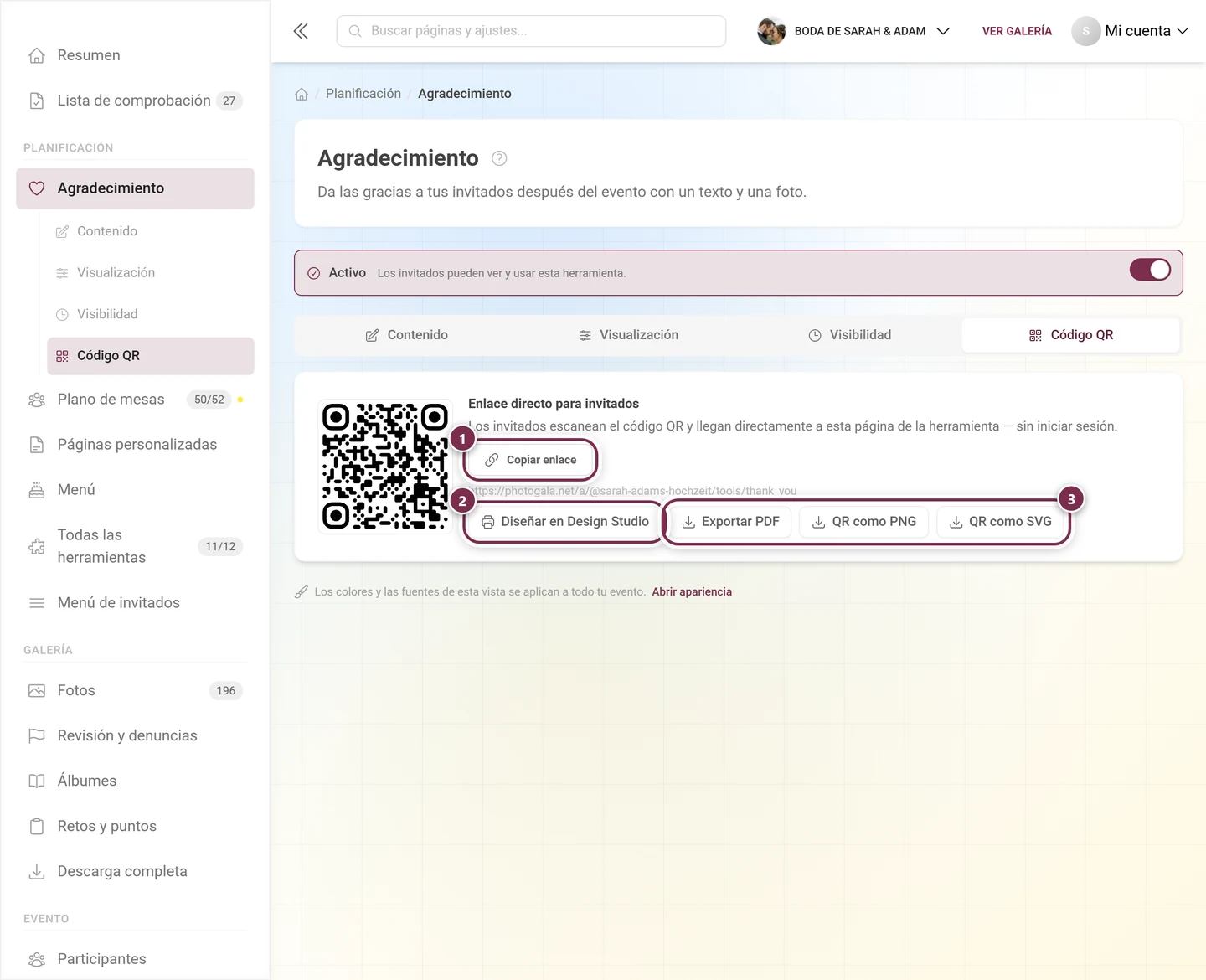The width and height of the screenshot is (1206, 980).
Task: Click the Lista de comprobación document icon
Action: [37, 101]
